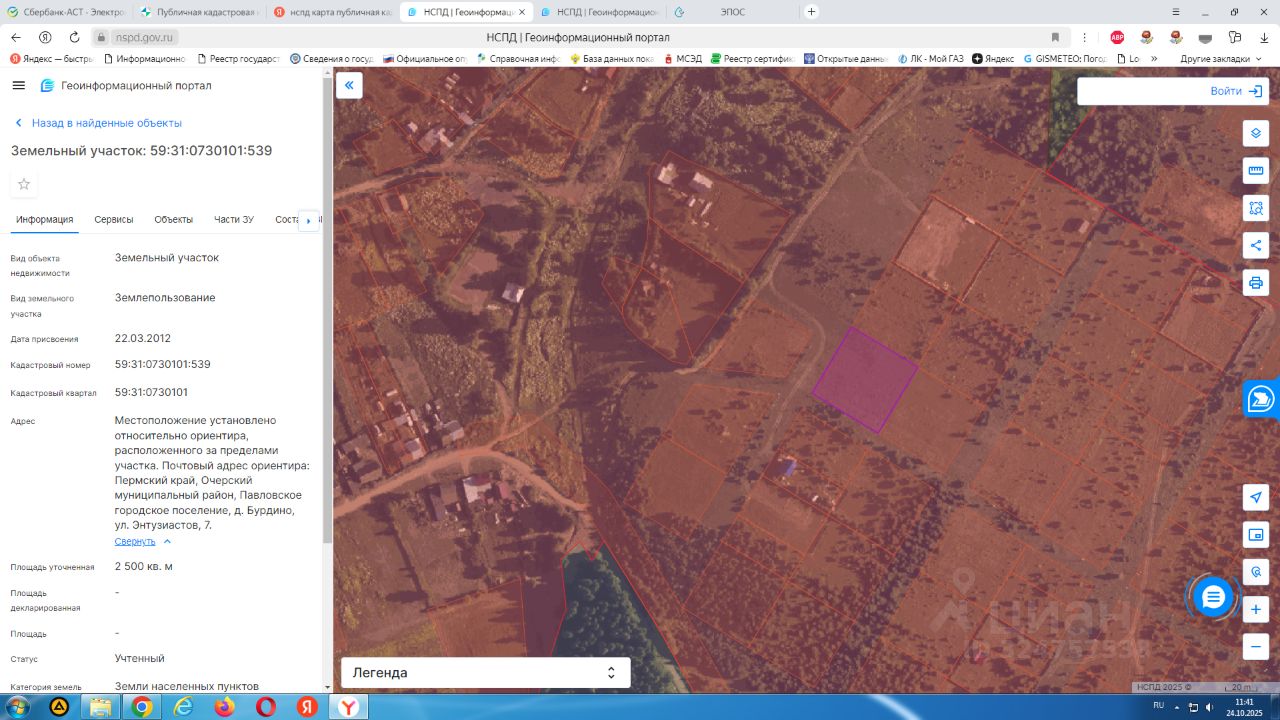Launch Google Chrome from the taskbar
Screen dimensions: 1280x720
pyautogui.click(x=142, y=707)
